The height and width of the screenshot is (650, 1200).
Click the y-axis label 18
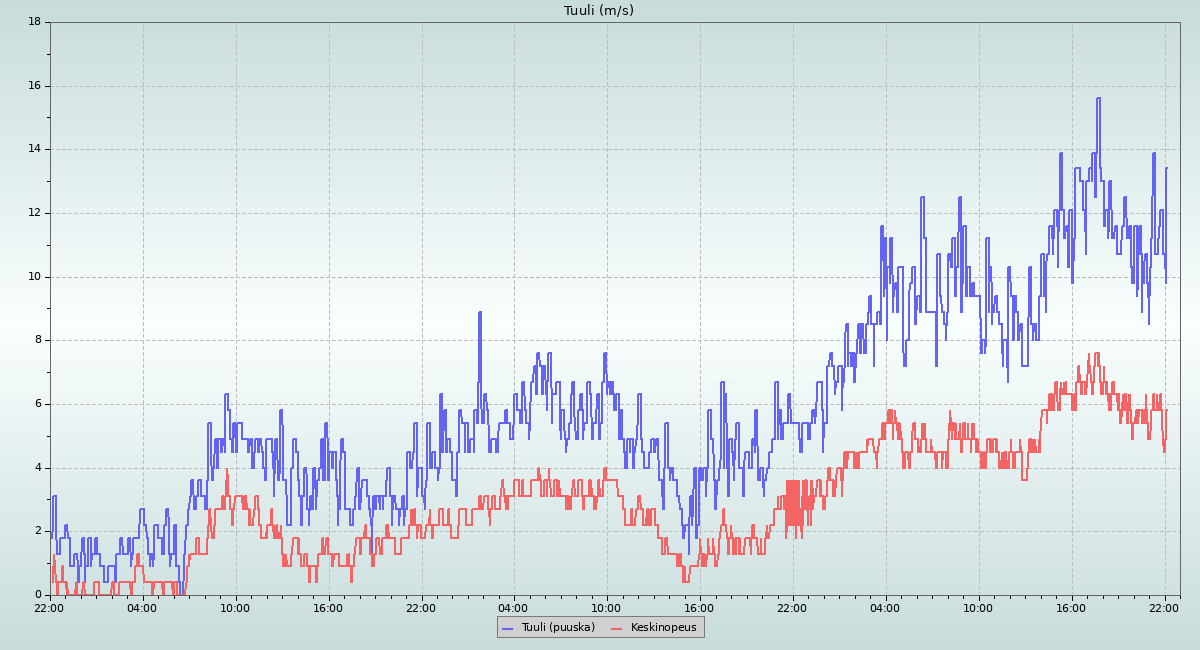point(34,22)
